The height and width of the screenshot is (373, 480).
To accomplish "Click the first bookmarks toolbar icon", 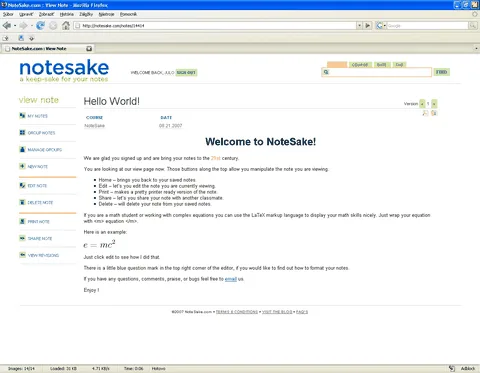I will click(6, 38).
